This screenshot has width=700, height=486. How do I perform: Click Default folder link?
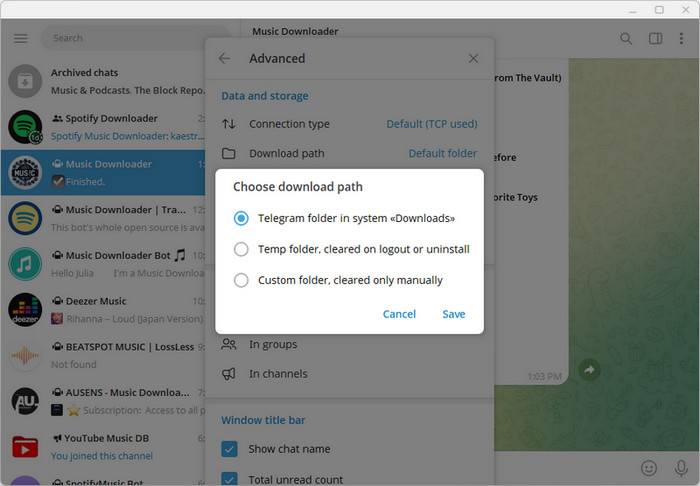tap(443, 154)
